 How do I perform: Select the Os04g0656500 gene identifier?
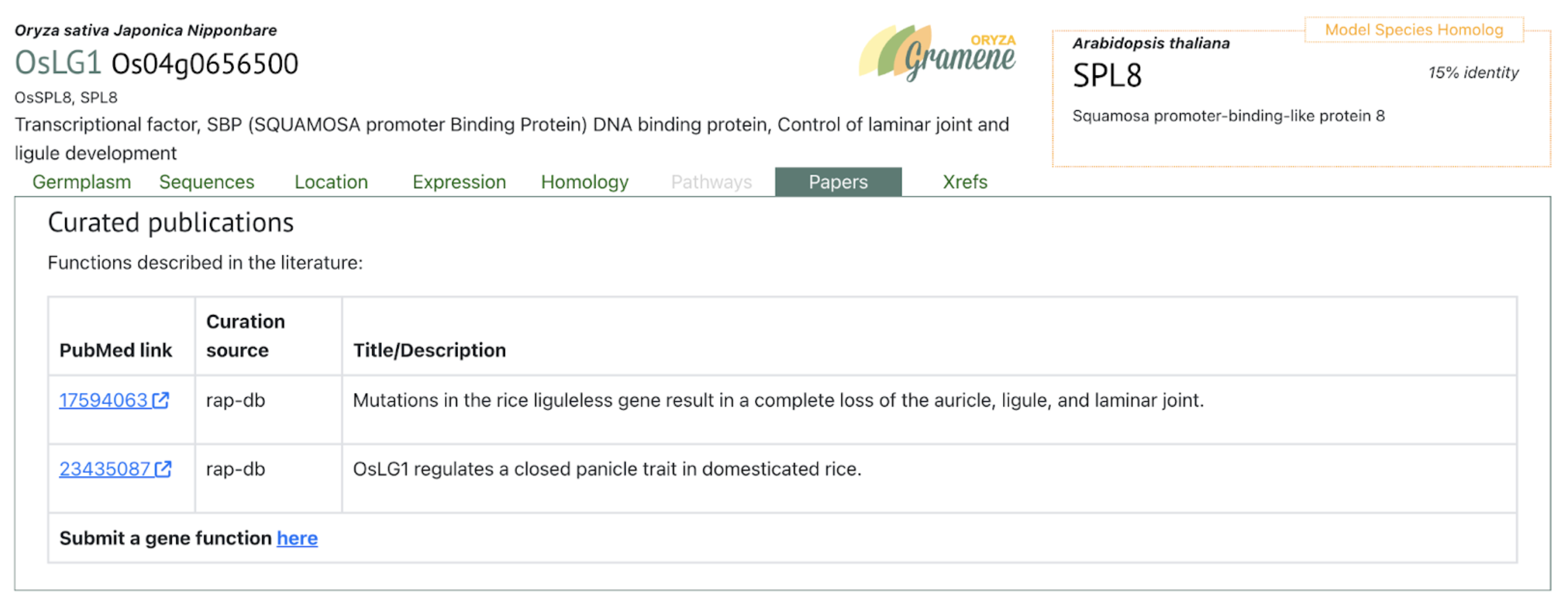(x=205, y=64)
